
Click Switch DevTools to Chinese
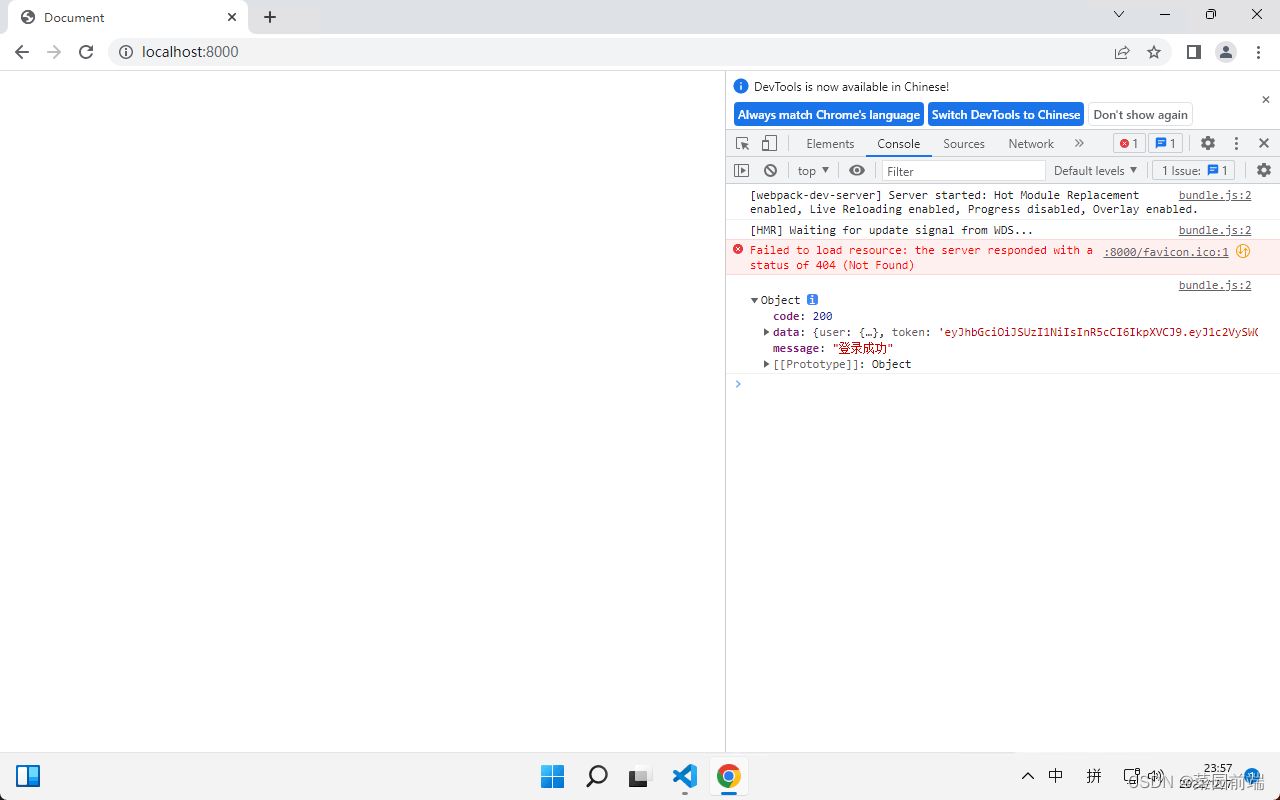(x=1006, y=115)
